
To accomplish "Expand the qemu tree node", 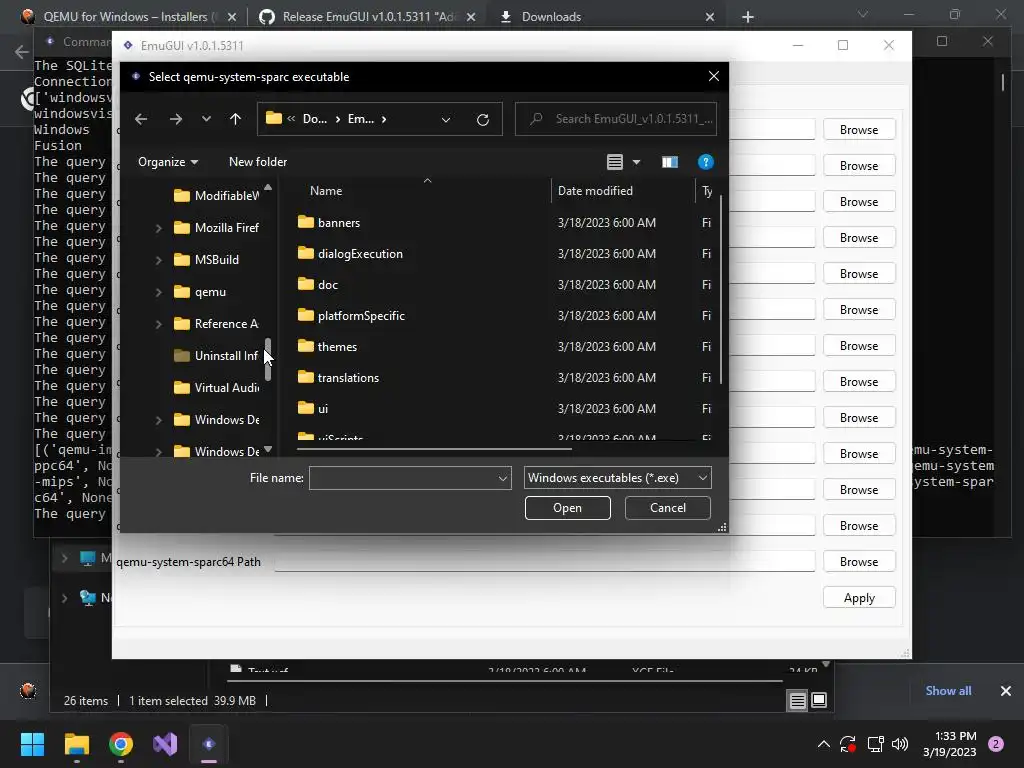I will tap(159, 292).
